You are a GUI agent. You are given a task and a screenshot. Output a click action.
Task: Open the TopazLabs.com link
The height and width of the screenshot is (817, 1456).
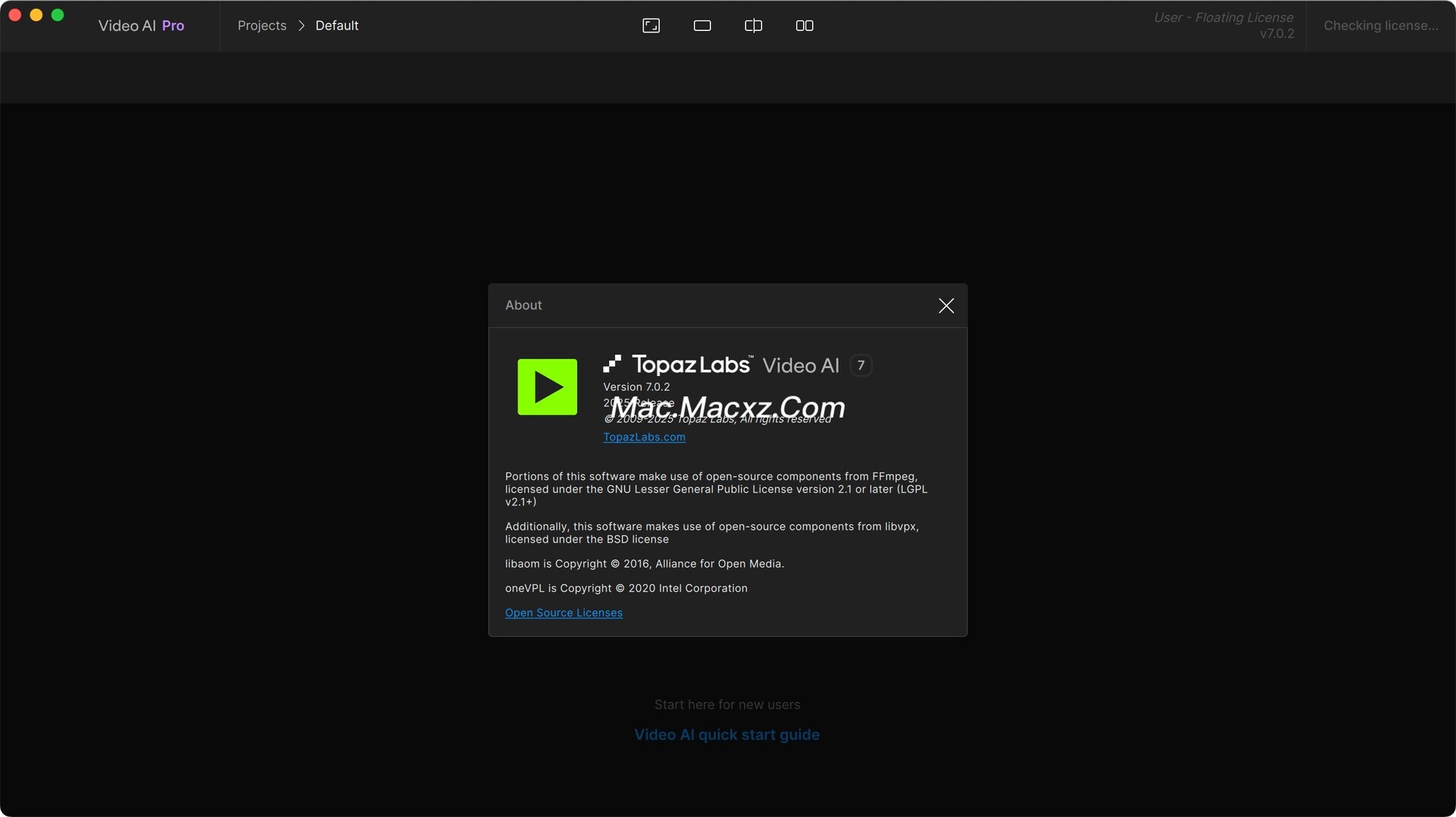click(644, 437)
